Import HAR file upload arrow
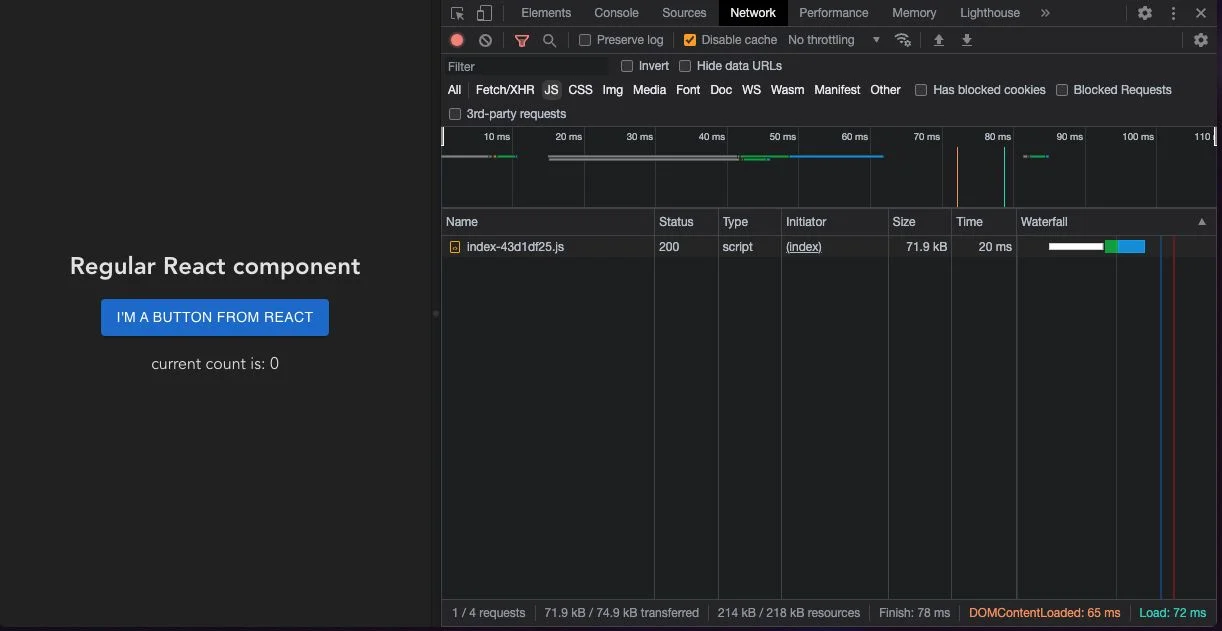 938,40
